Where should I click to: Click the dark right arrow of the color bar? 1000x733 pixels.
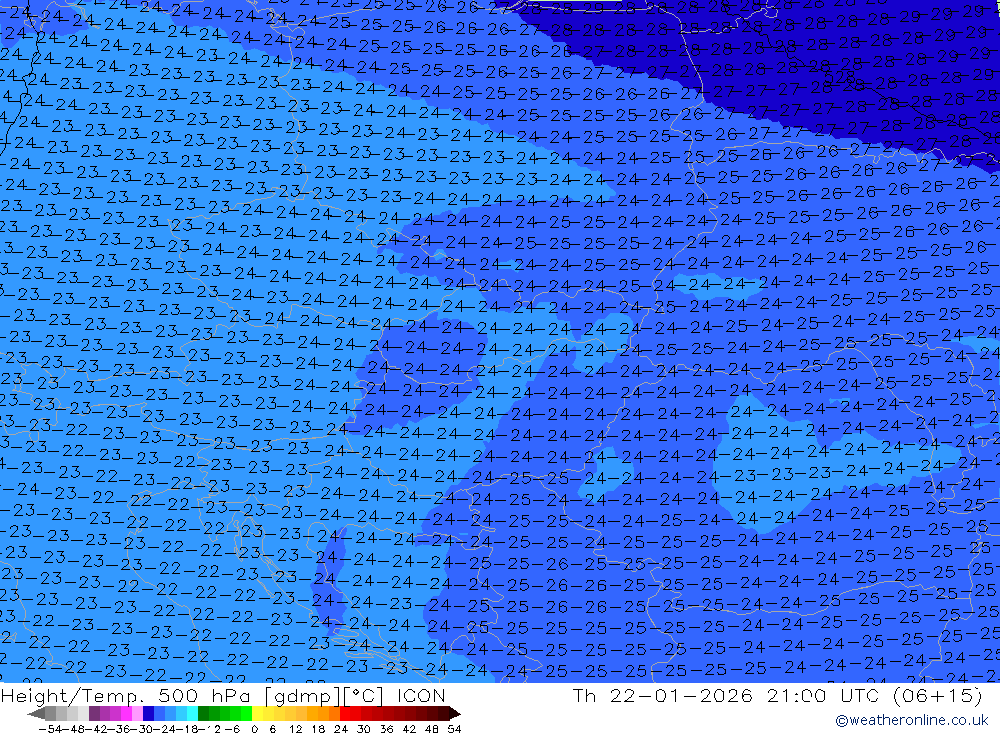(455, 713)
